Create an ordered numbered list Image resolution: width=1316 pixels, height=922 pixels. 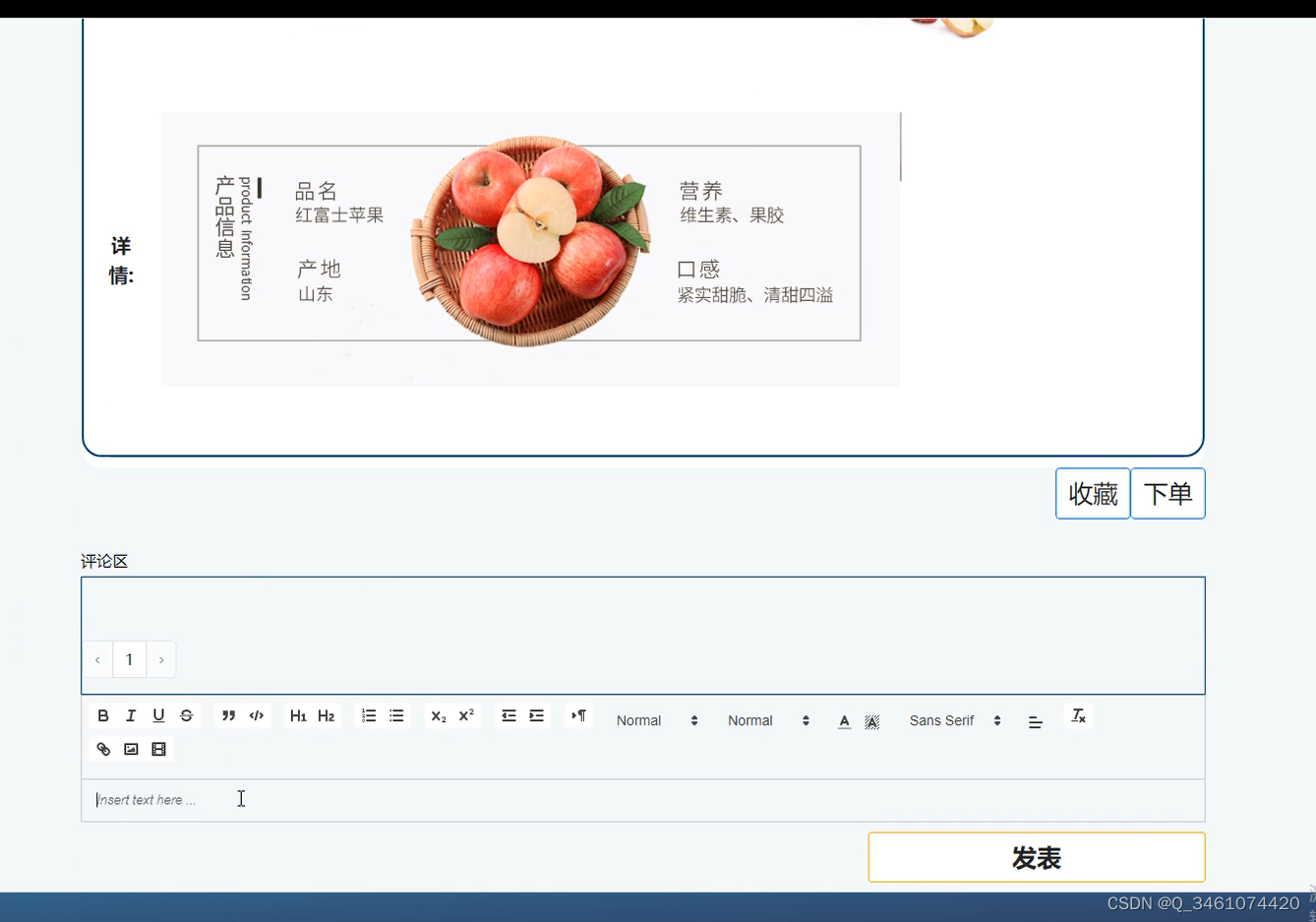coord(369,716)
